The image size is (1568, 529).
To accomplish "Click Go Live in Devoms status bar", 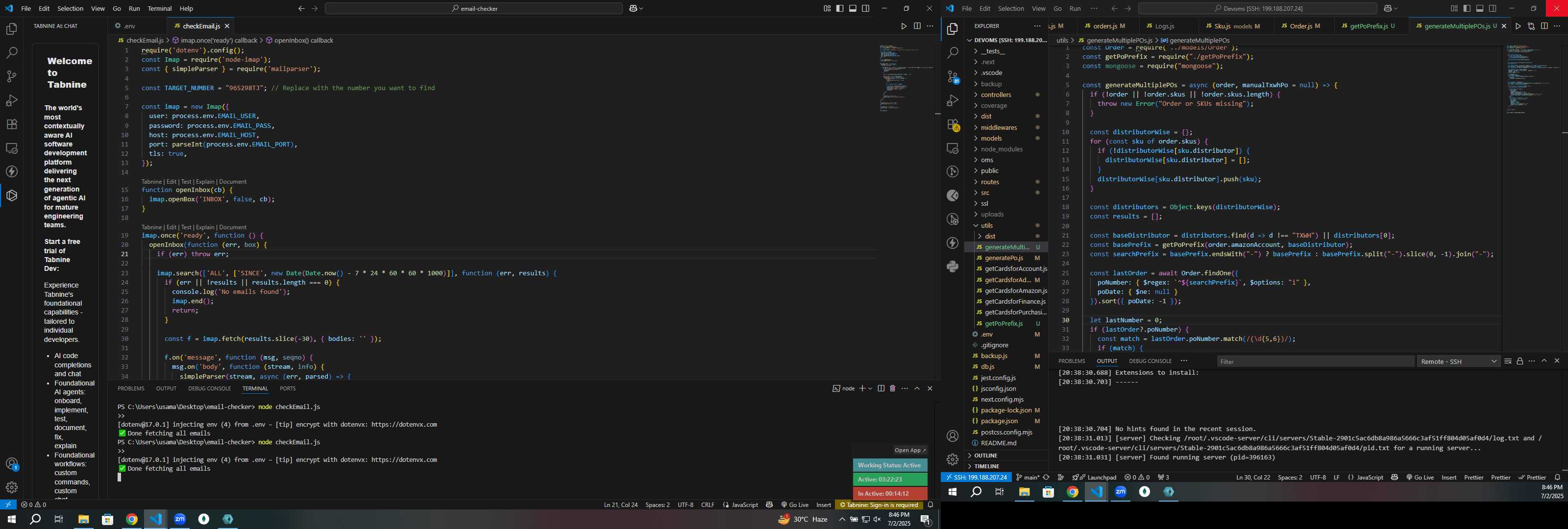I will [x=1420, y=477].
